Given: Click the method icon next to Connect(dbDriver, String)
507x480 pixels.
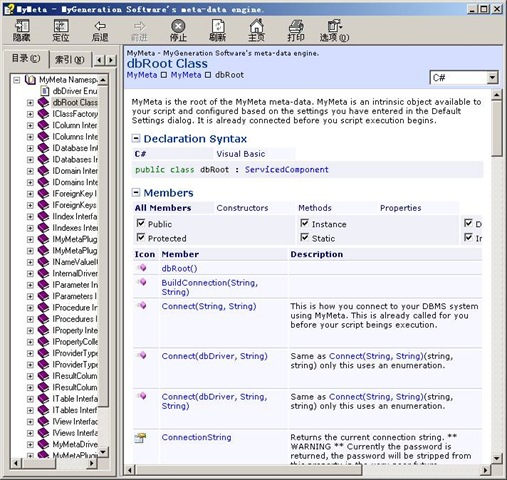Looking at the screenshot, I should tap(142, 355).
